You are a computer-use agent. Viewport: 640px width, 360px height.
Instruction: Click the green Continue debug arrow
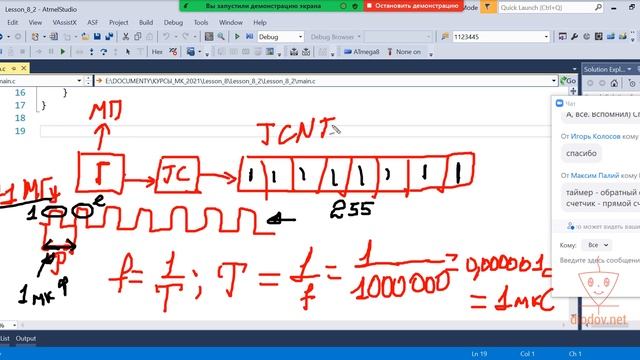point(63,52)
